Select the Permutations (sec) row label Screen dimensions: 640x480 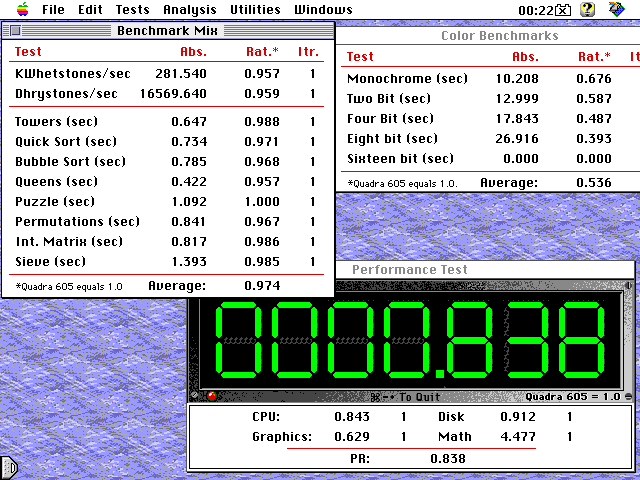(77, 222)
